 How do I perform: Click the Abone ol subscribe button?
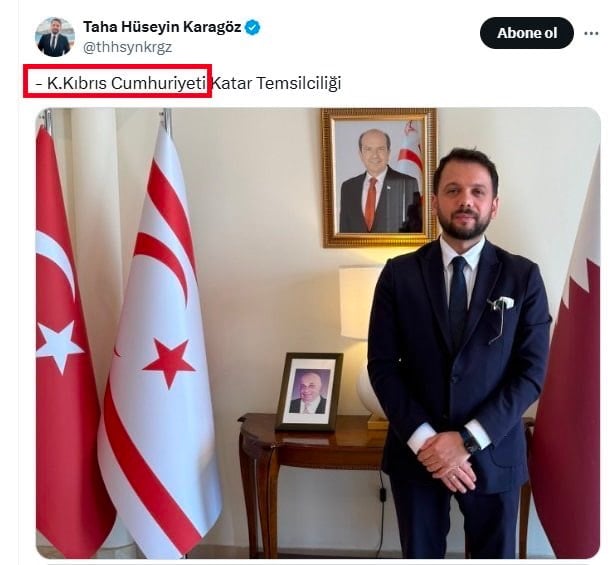(527, 33)
